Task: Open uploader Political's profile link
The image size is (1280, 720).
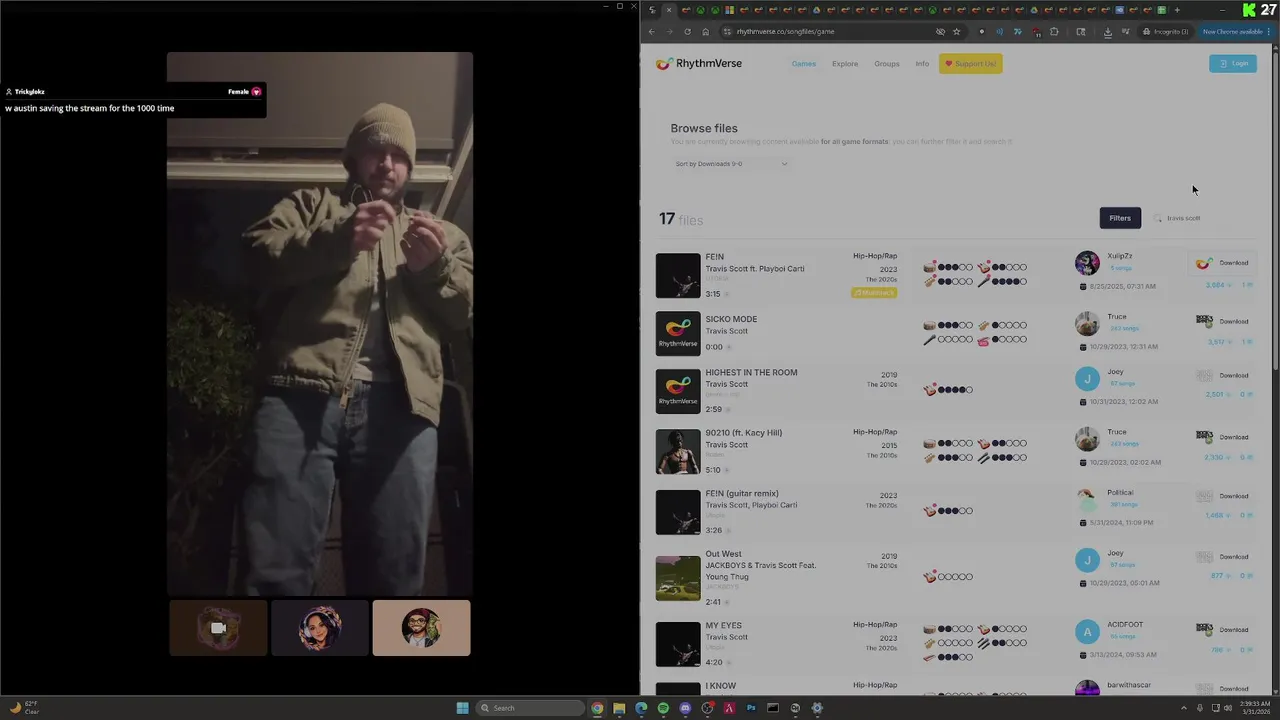Action: click(x=1120, y=493)
